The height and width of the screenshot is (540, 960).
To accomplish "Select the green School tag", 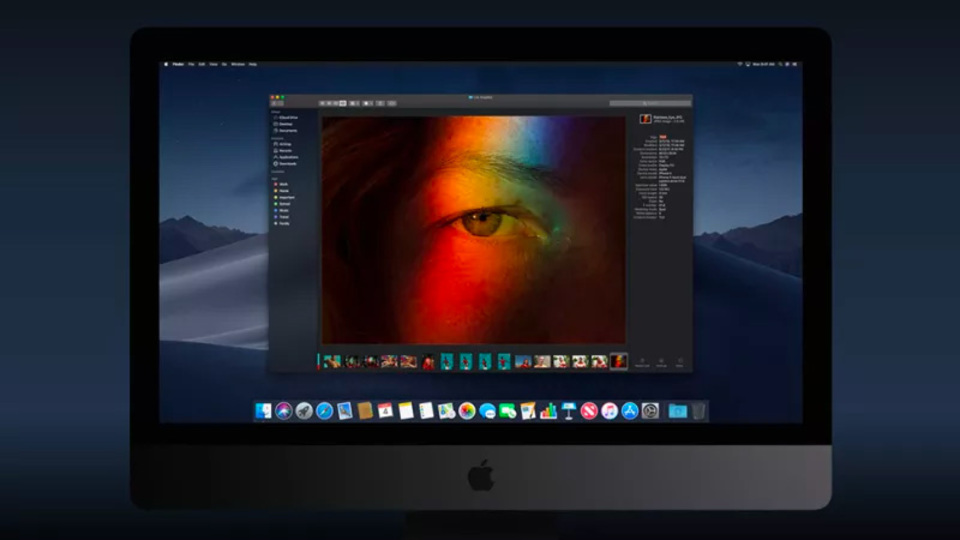I will point(282,204).
